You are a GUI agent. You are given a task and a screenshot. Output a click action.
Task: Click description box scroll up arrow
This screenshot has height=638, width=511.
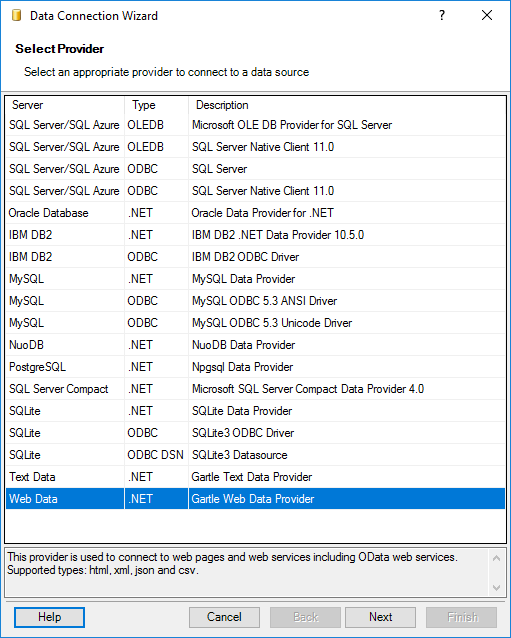click(x=496, y=558)
